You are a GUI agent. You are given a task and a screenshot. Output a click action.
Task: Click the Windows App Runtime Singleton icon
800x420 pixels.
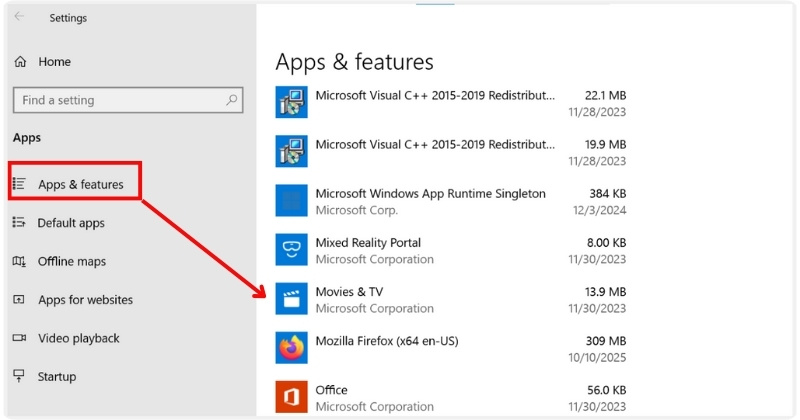pyautogui.click(x=291, y=200)
